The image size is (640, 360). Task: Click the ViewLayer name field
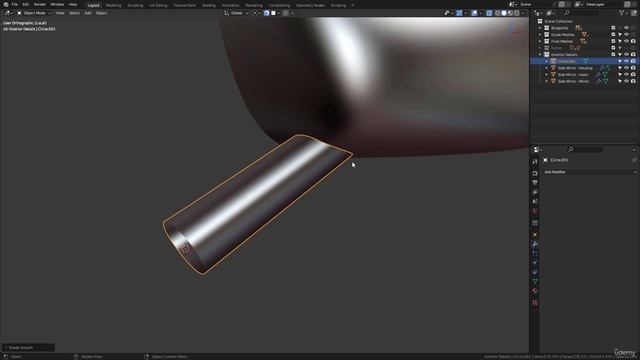point(603,4)
